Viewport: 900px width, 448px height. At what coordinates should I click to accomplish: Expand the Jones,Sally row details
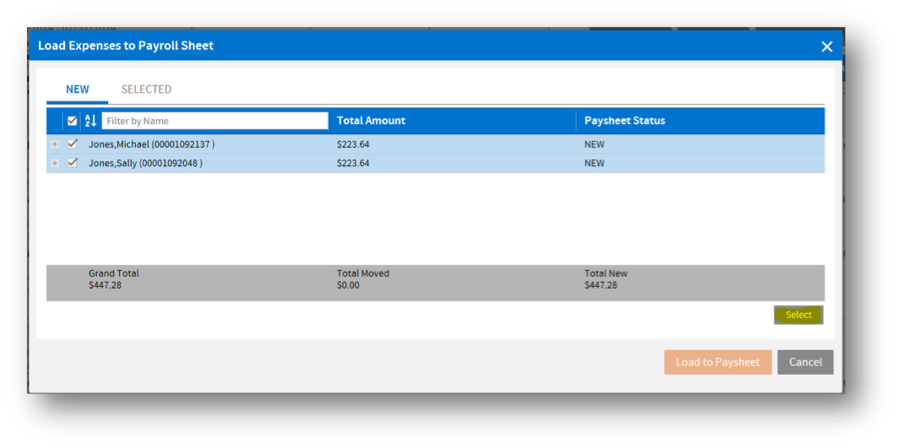point(55,163)
